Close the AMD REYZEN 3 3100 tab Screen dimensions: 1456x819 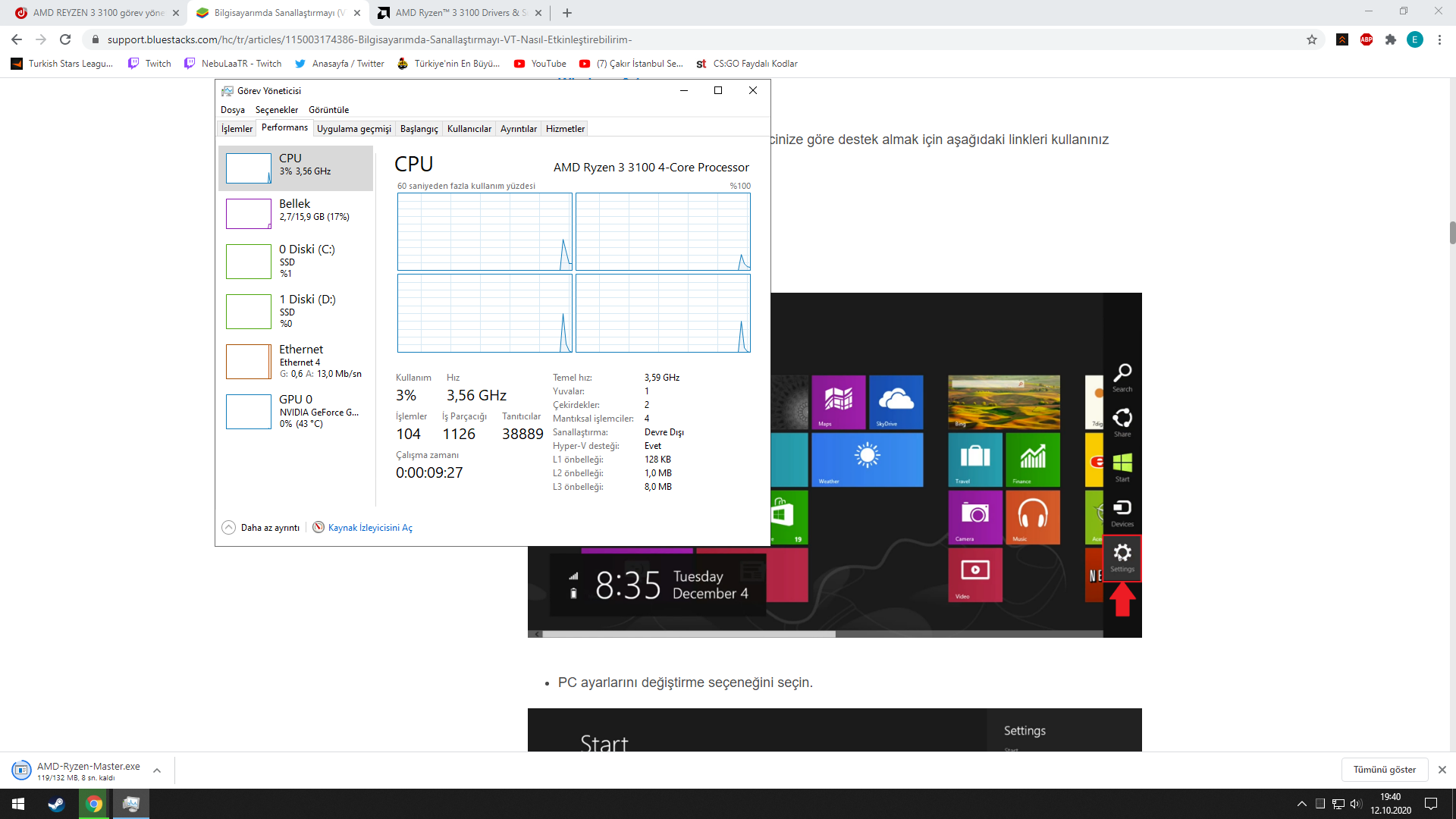(x=176, y=13)
